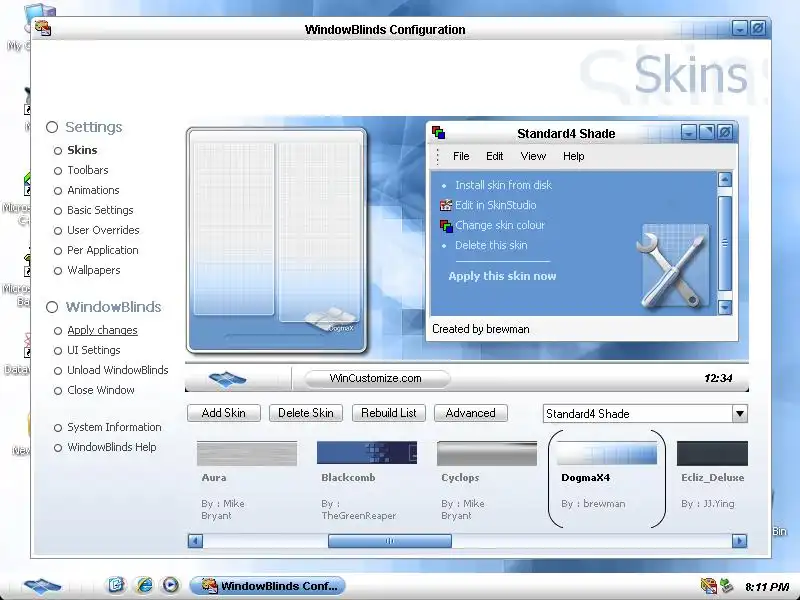The width and height of the screenshot is (800, 600).
Task: Click the WindowBlinds section header circle
Action: [52, 307]
